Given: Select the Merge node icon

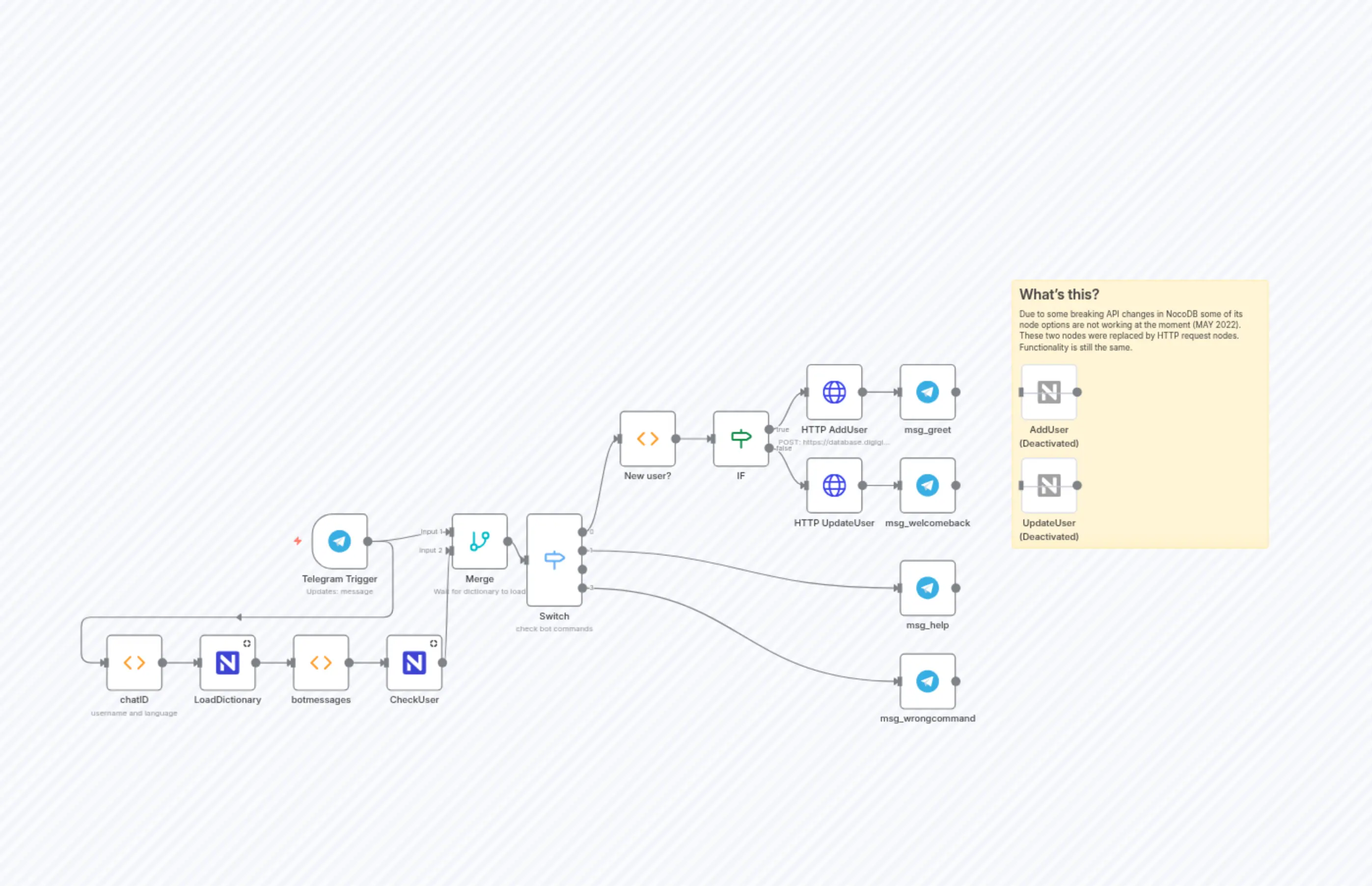Looking at the screenshot, I should (x=479, y=541).
